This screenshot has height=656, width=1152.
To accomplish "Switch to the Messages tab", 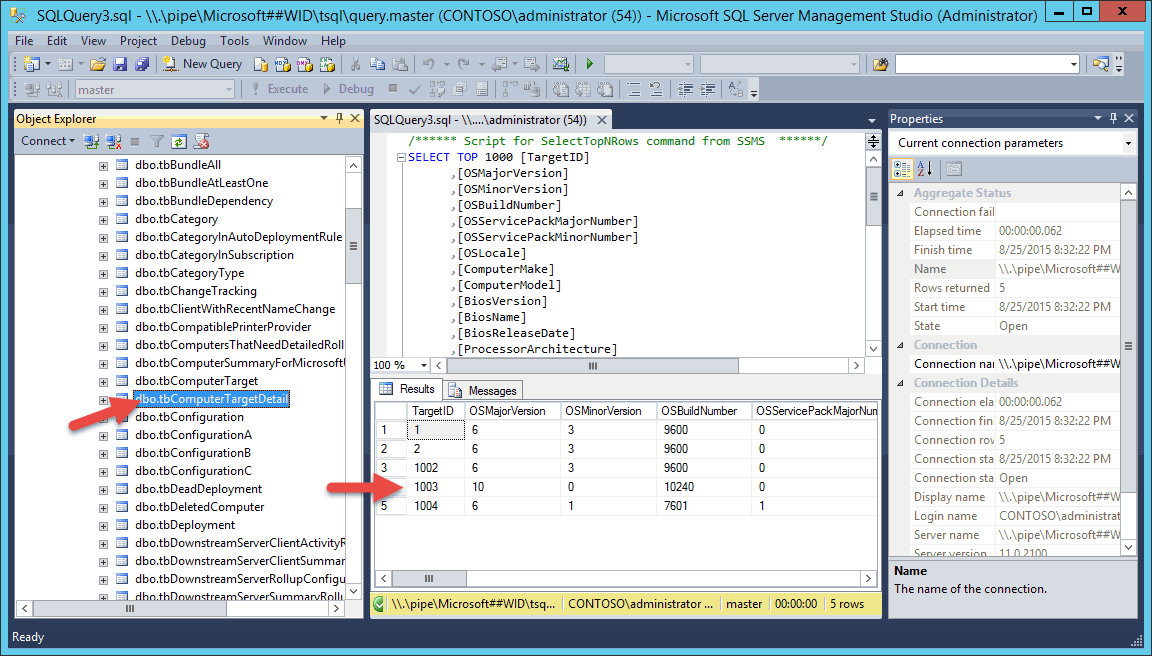I will pos(483,390).
